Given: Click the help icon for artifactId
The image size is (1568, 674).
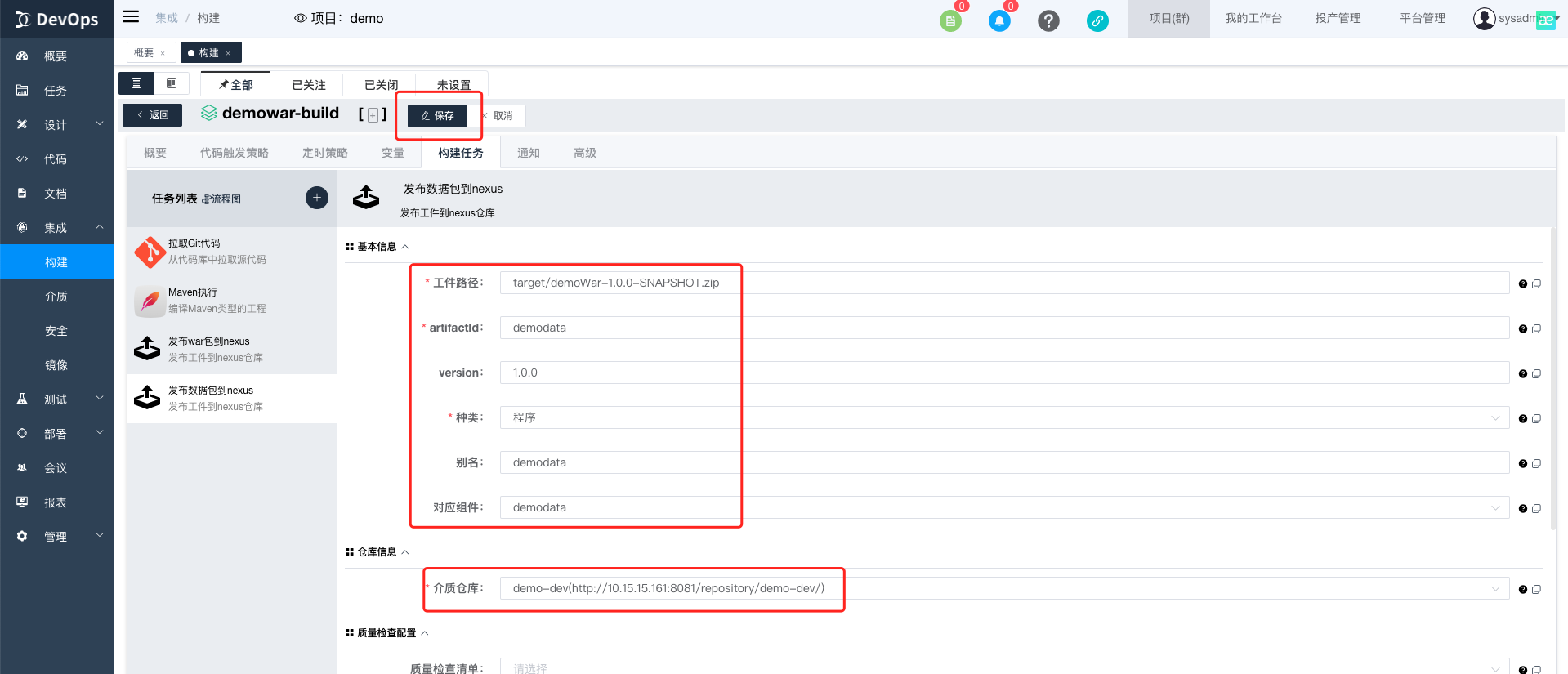Looking at the screenshot, I should [1523, 329].
